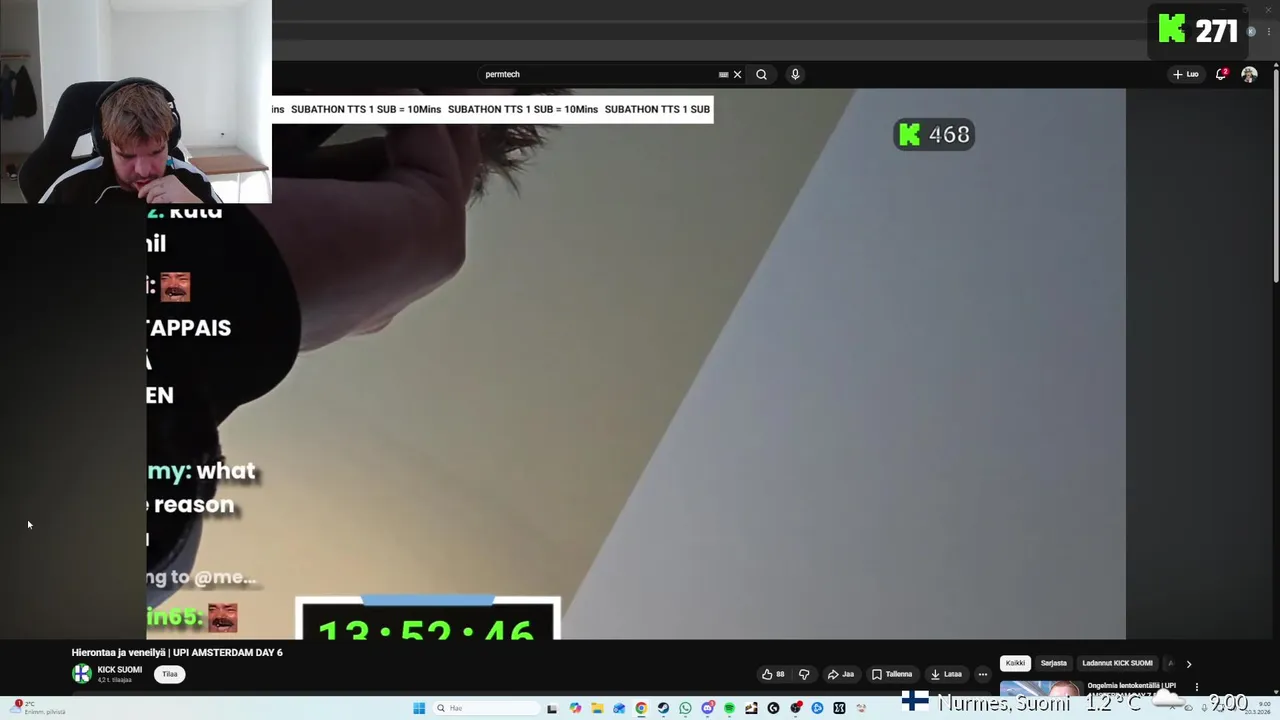Open Task View on the taskbar
Screen dimensions: 1280x720
coord(552,708)
